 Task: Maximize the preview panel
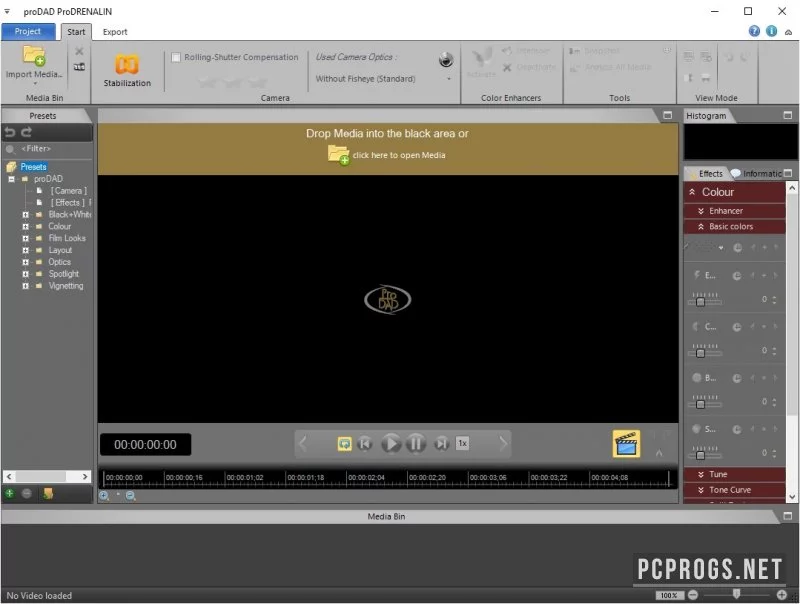pos(667,115)
